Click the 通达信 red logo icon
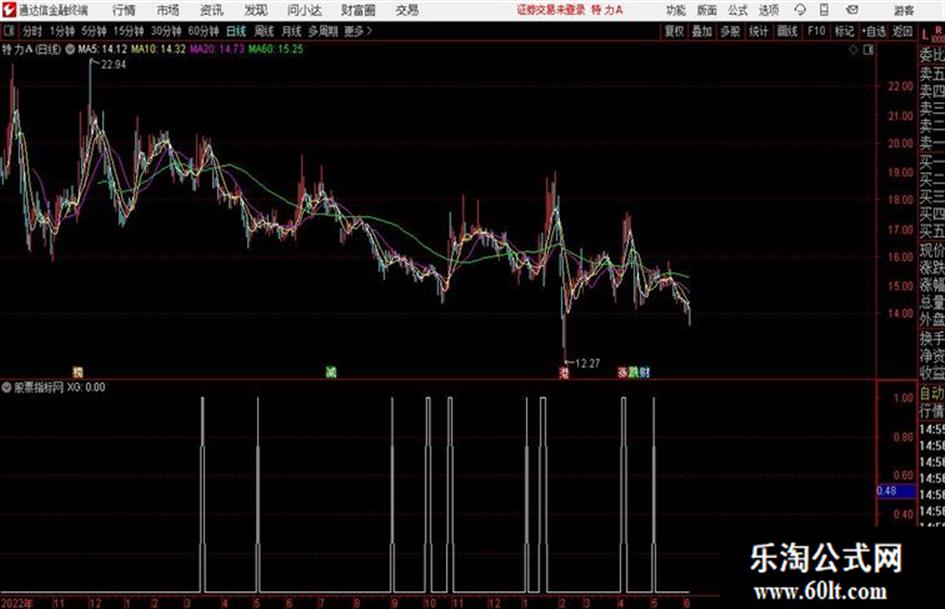This screenshot has height=609, width=945. (x=9, y=10)
